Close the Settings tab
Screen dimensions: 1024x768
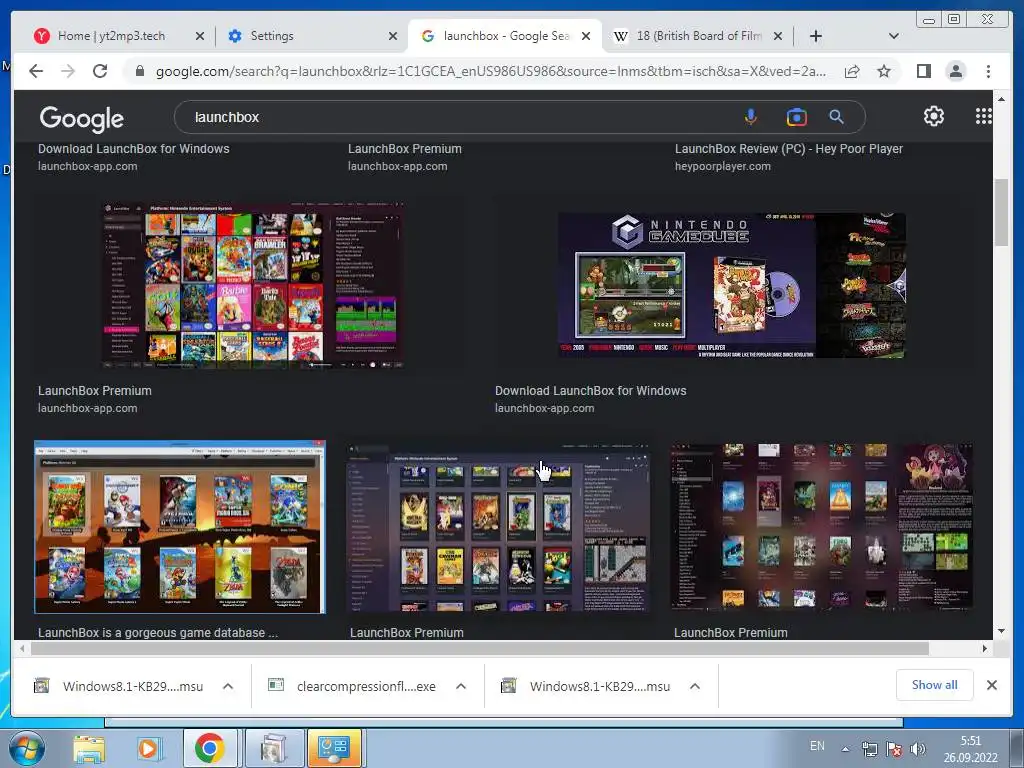(392, 36)
